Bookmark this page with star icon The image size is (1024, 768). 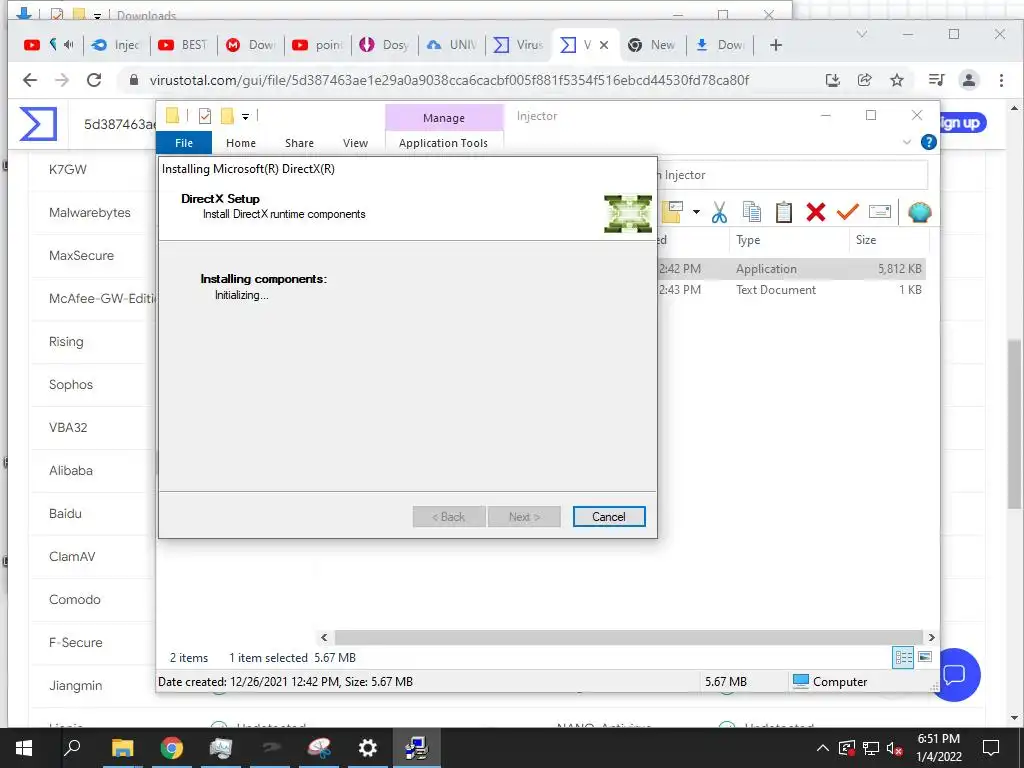pos(897,80)
